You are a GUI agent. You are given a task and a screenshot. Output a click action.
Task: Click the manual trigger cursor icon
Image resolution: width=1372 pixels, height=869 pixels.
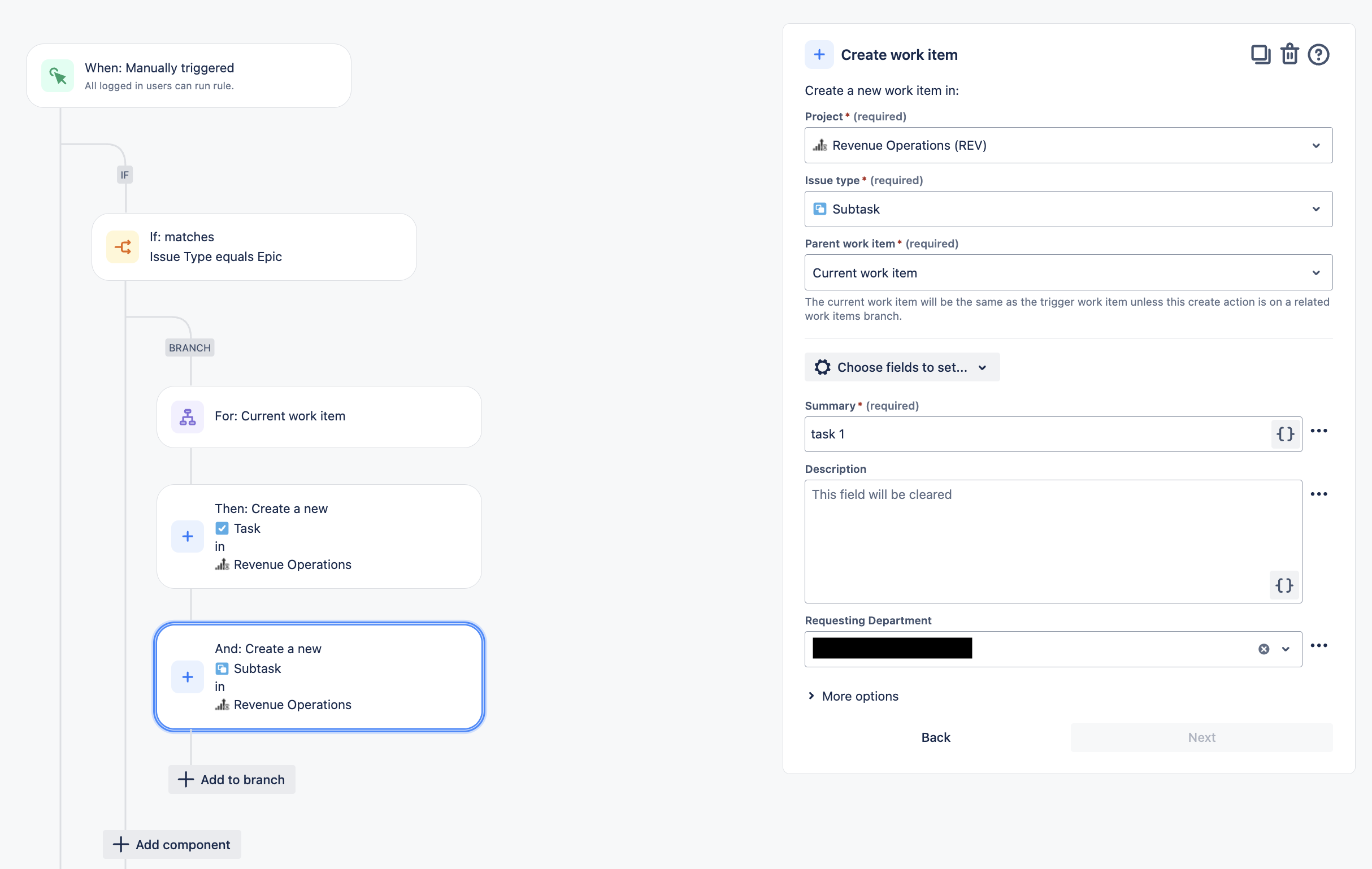(x=58, y=76)
